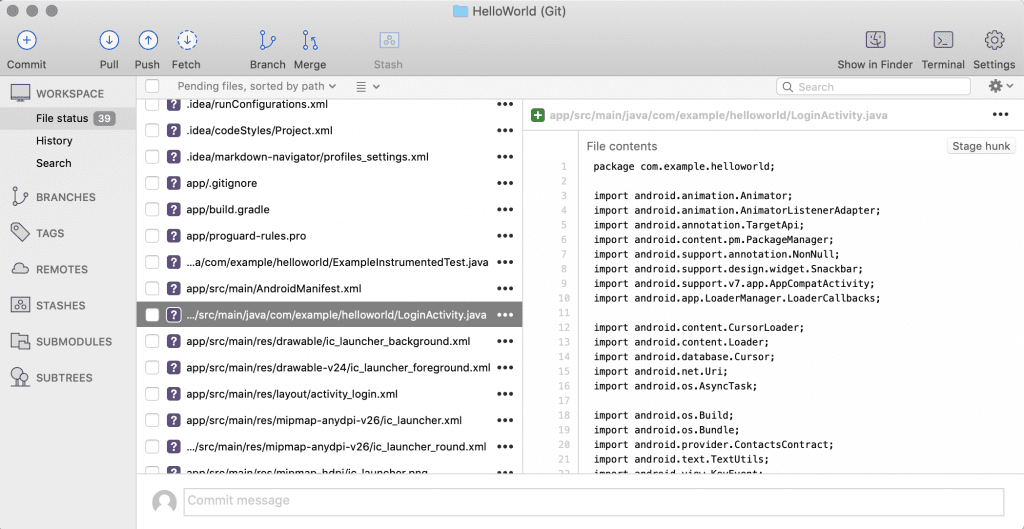Click the 'File contents' hunk label
Screen dimensions: 1024x529
pyautogui.click(x=622, y=146)
